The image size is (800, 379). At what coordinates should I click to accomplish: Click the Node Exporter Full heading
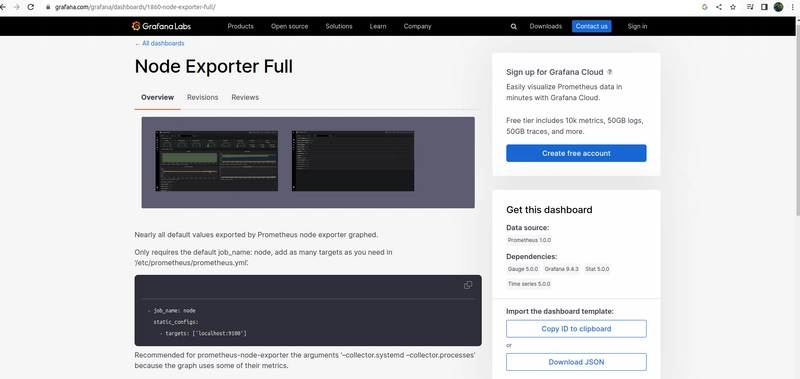click(x=213, y=67)
